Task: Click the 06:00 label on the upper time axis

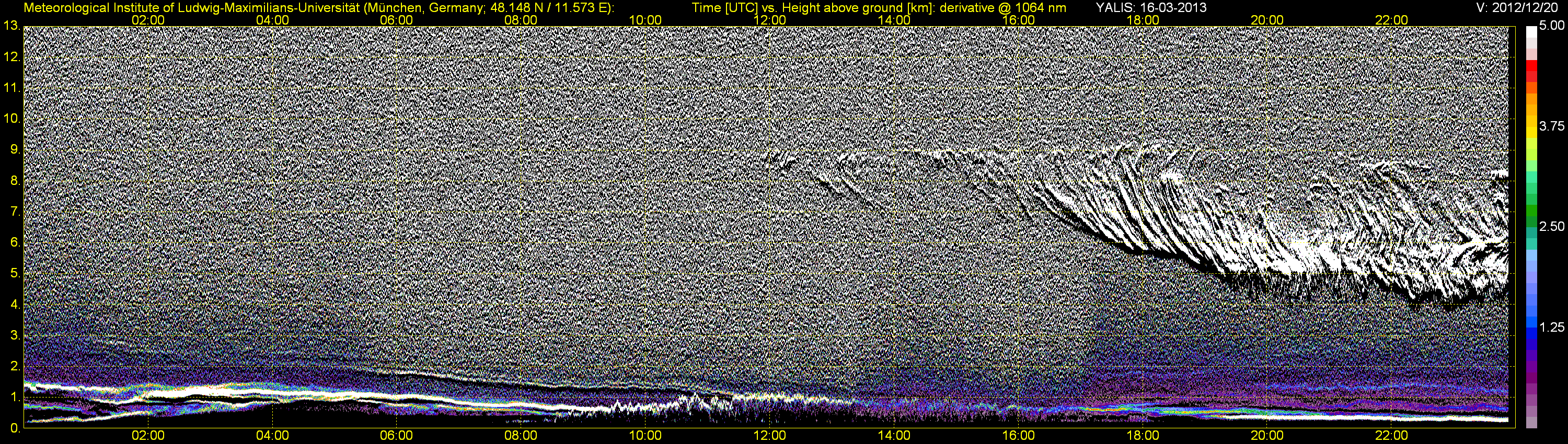Action: tap(396, 20)
